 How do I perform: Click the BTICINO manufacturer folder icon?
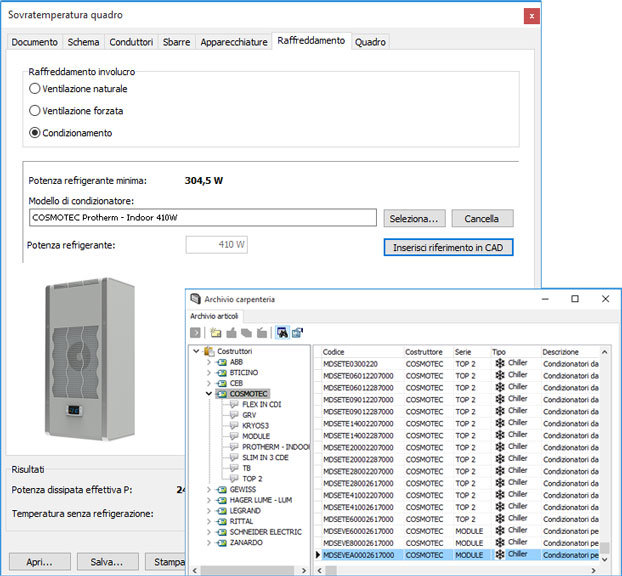(221, 372)
